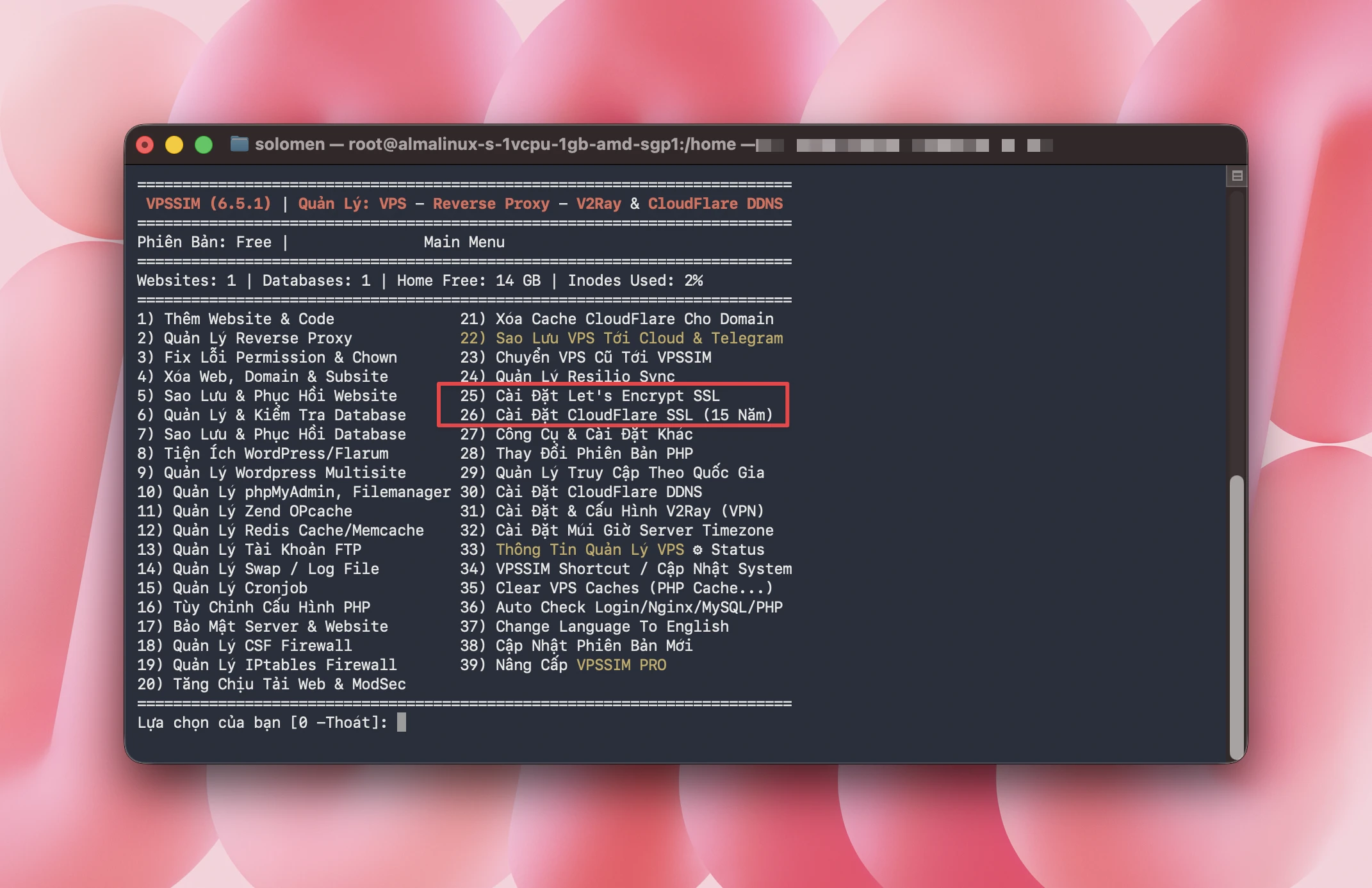Click '25) Cài Đặt Let's Encrypt SSL'
The height and width of the screenshot is (888, 1372).
click(x=590, y=396)
